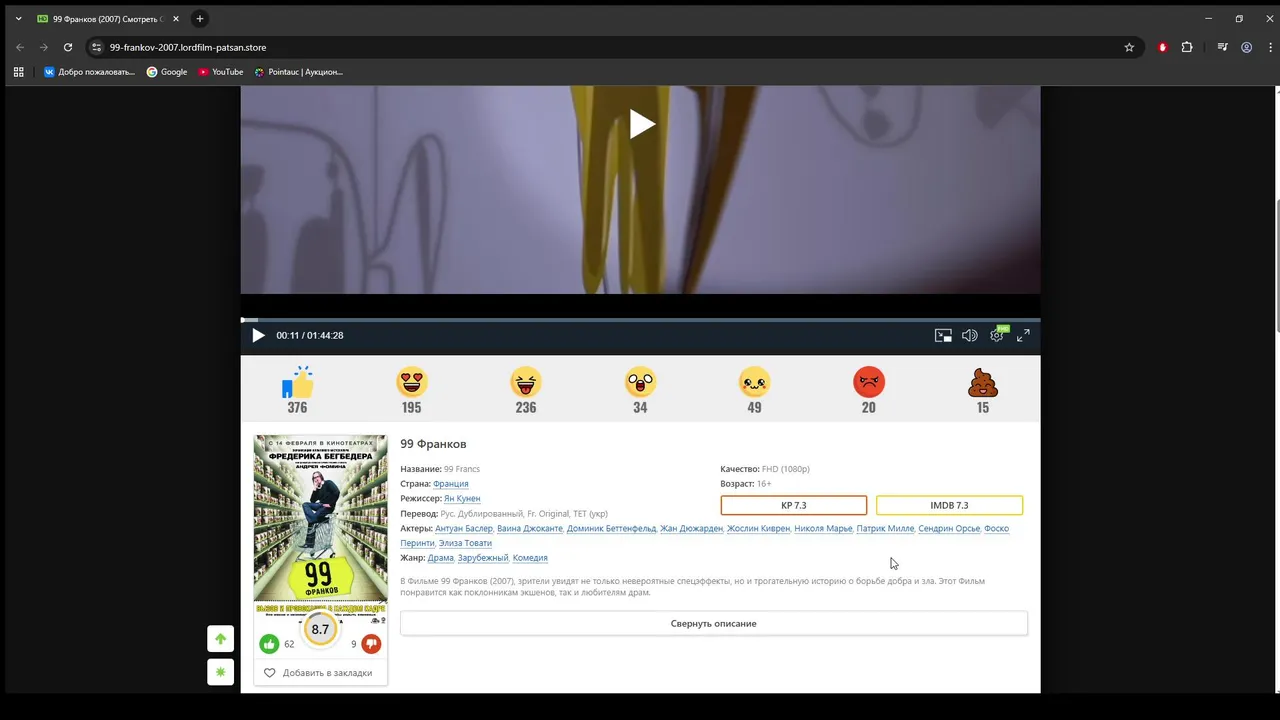Click the 00:11 / 01:44:28 time display
The height and width of the screenshot is (720, 1280).
[x=310, y=336]
